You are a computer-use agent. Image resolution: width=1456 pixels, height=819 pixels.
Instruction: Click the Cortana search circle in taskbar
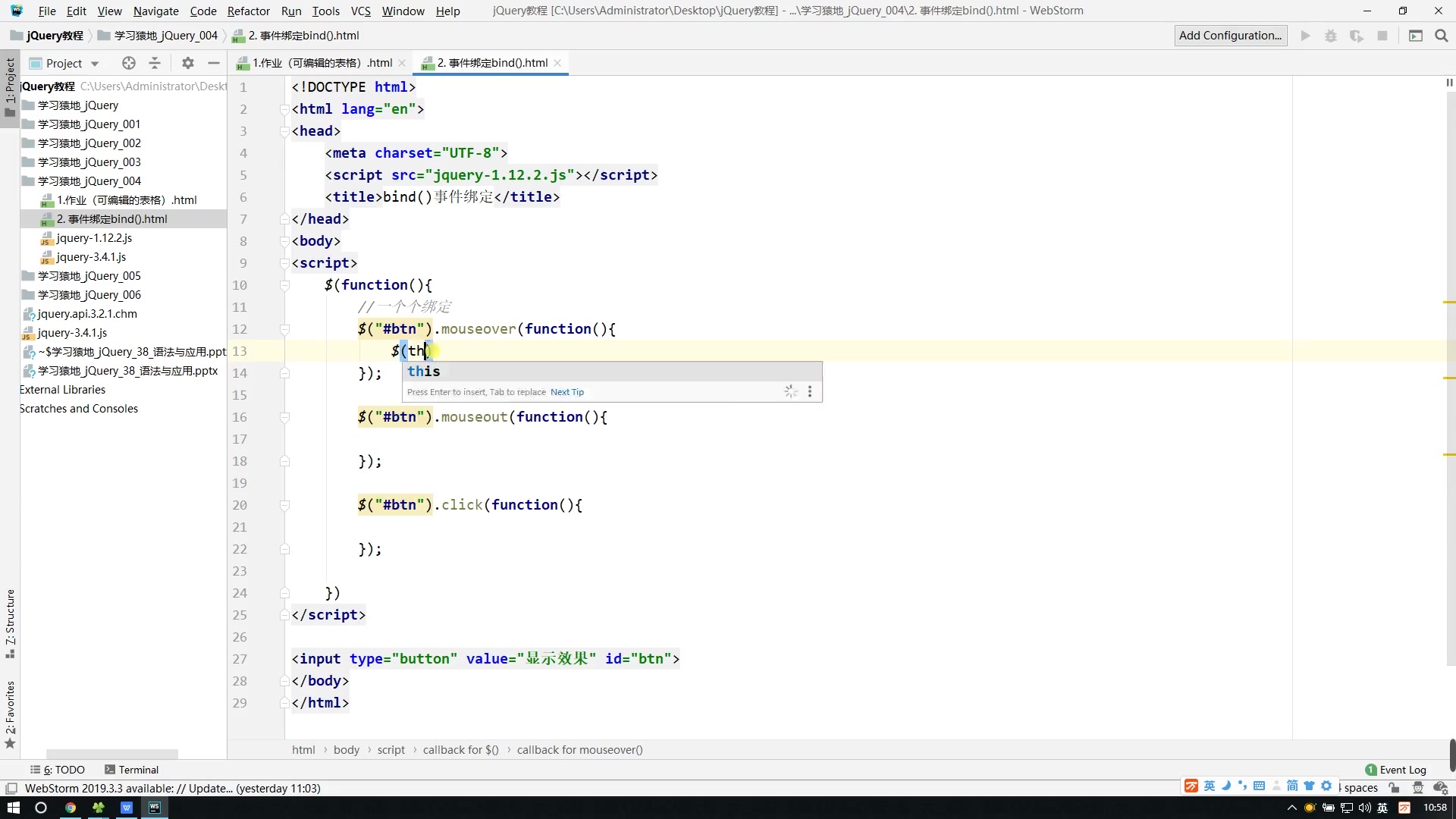point(41,808)
